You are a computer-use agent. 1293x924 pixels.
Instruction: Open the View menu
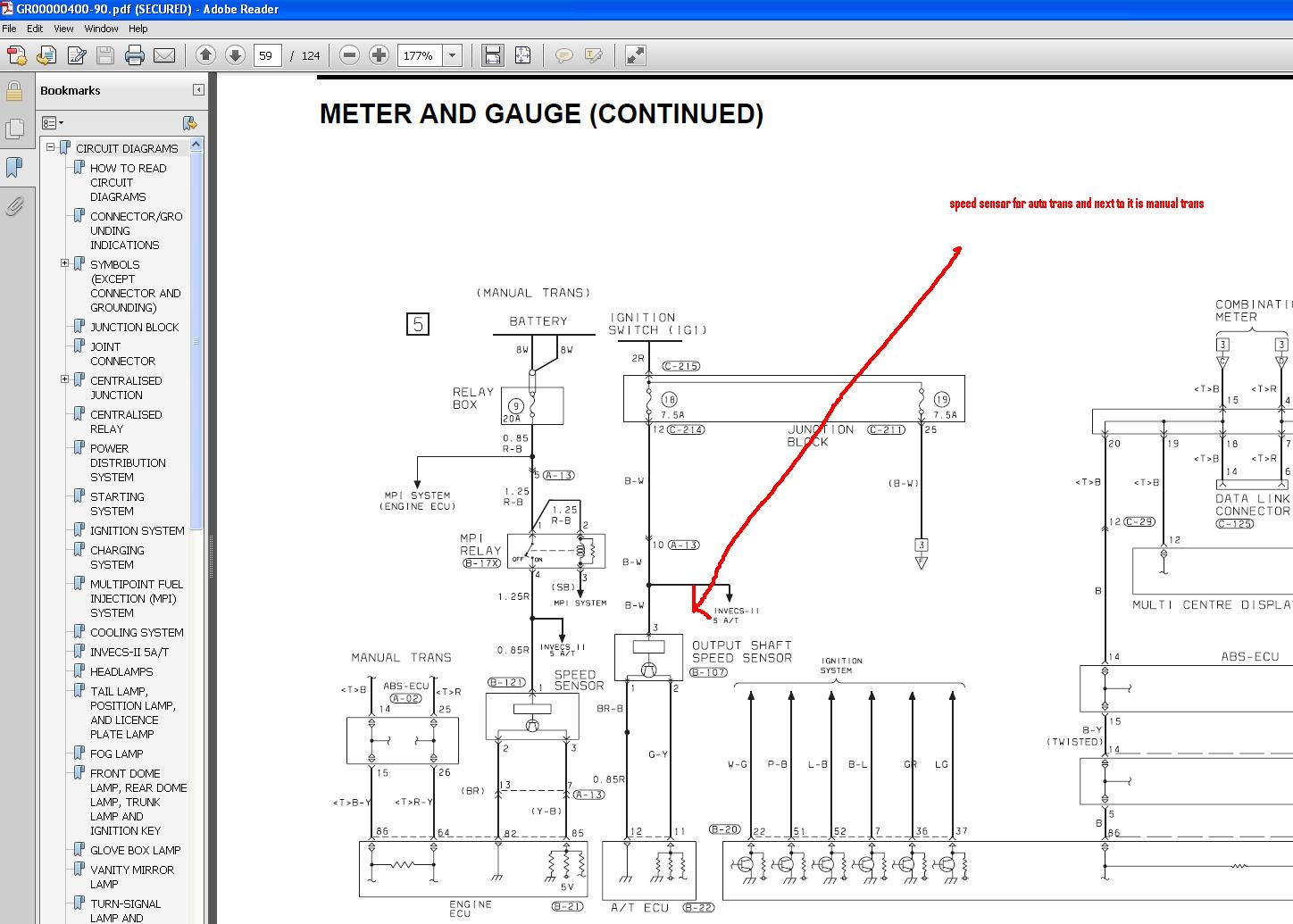[x=63, y=29]
